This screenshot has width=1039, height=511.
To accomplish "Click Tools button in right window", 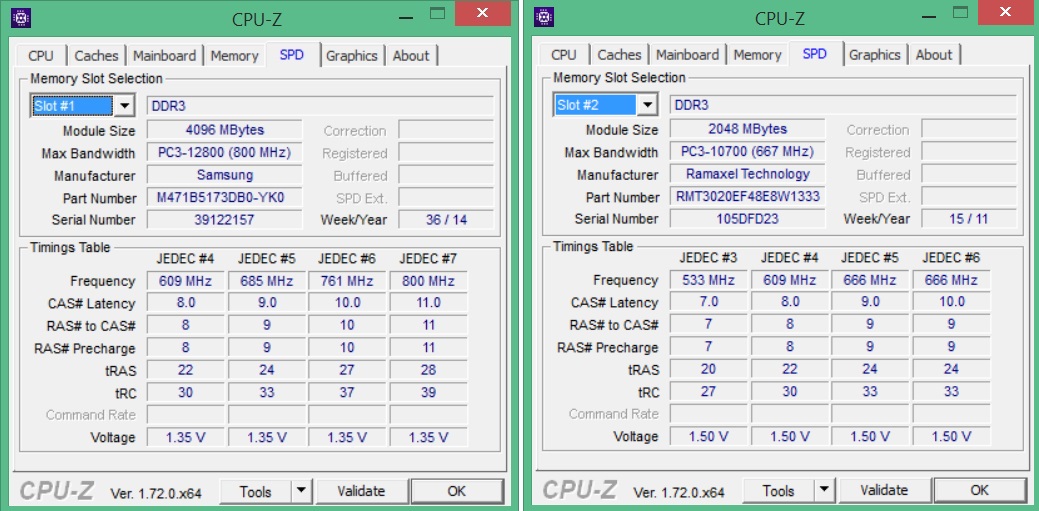I will click(x=779, y=490).
